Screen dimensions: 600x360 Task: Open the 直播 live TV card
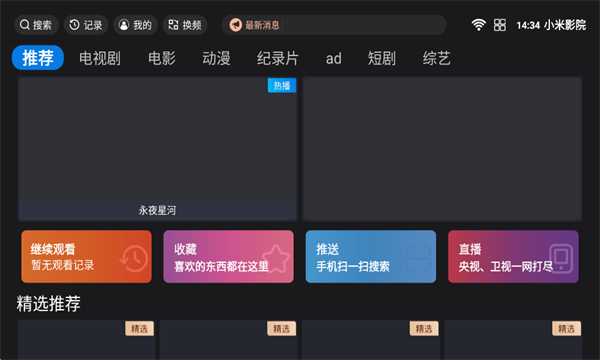513,257
